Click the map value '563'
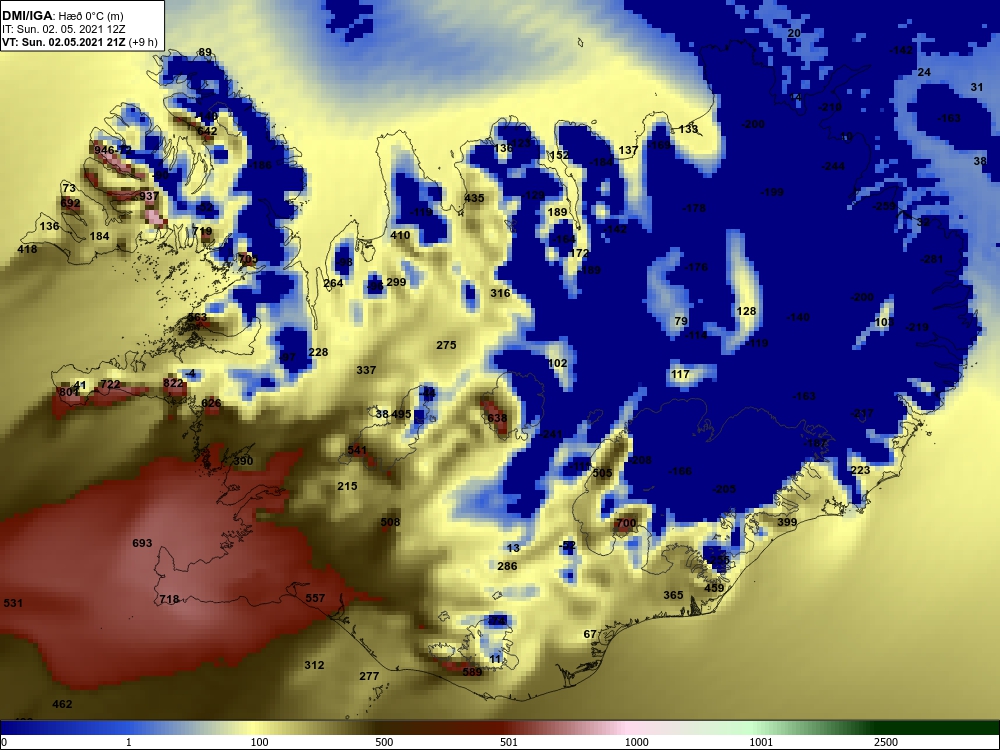Image resolution: width=1000 pixels, height=750 pixels. pos(197,317)
